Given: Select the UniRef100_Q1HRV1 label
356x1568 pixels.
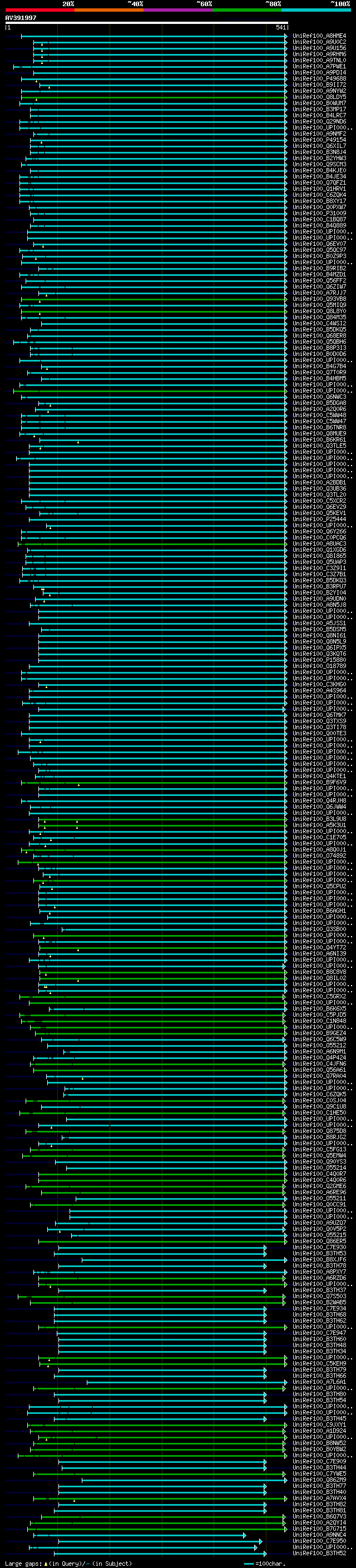Looking at the screenshot, I should click(319, 189).
